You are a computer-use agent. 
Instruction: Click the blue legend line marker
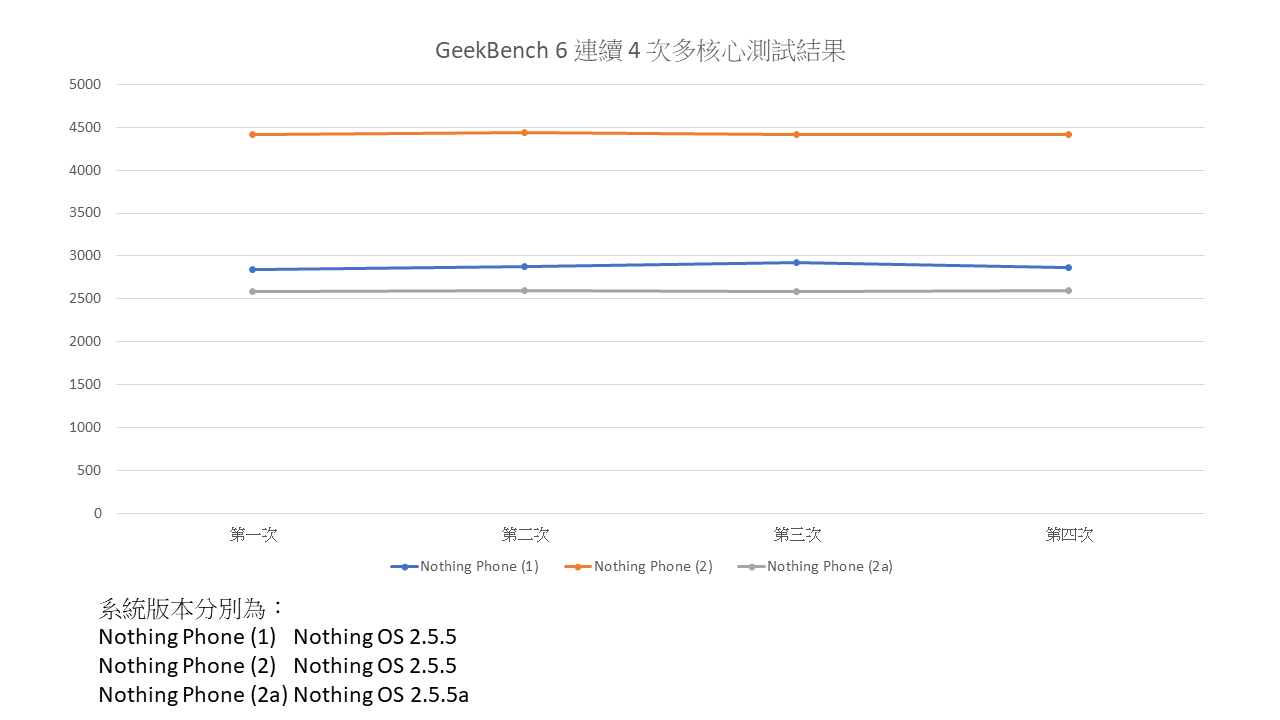(404, 567)
